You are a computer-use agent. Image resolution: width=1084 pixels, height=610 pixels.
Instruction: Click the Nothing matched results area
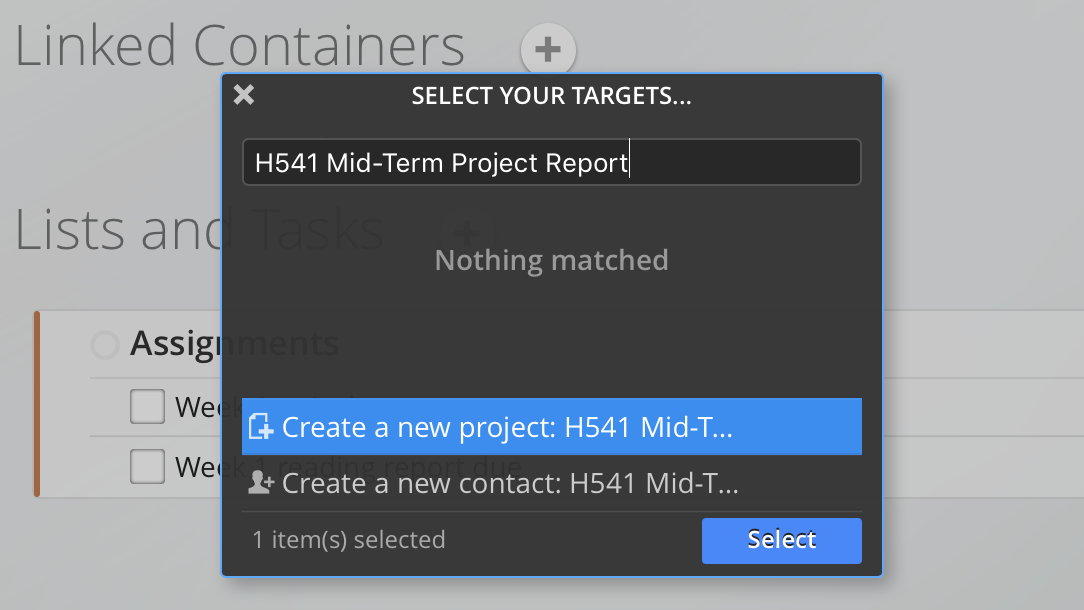pos(552,260)
